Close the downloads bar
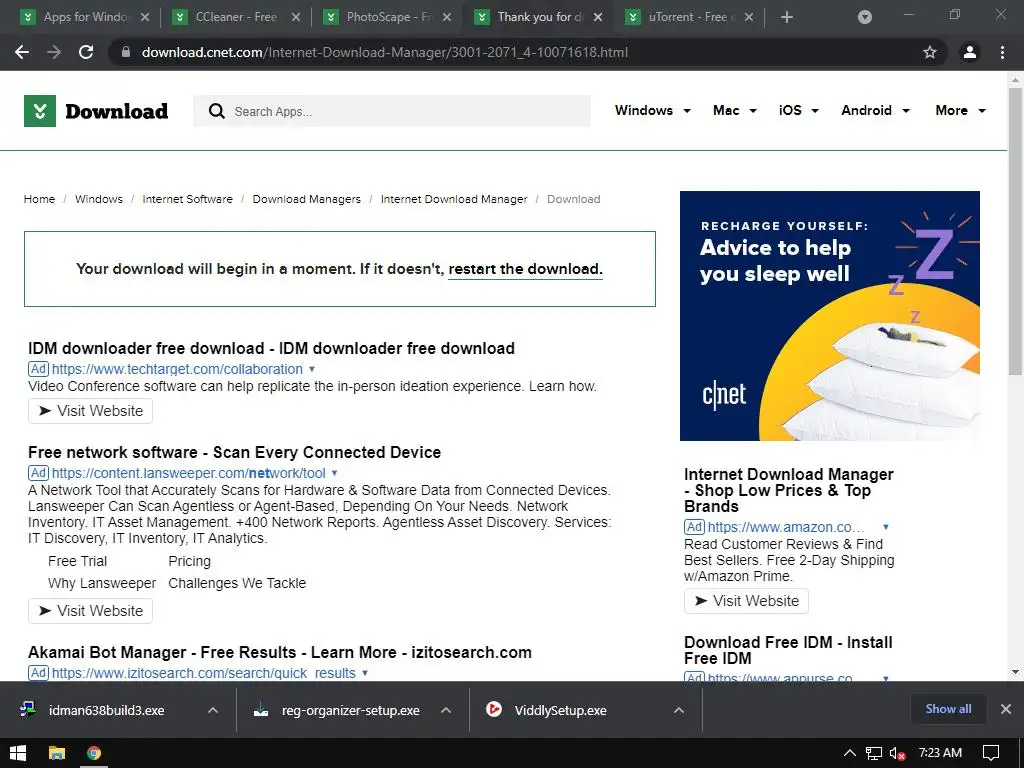 1006,709
